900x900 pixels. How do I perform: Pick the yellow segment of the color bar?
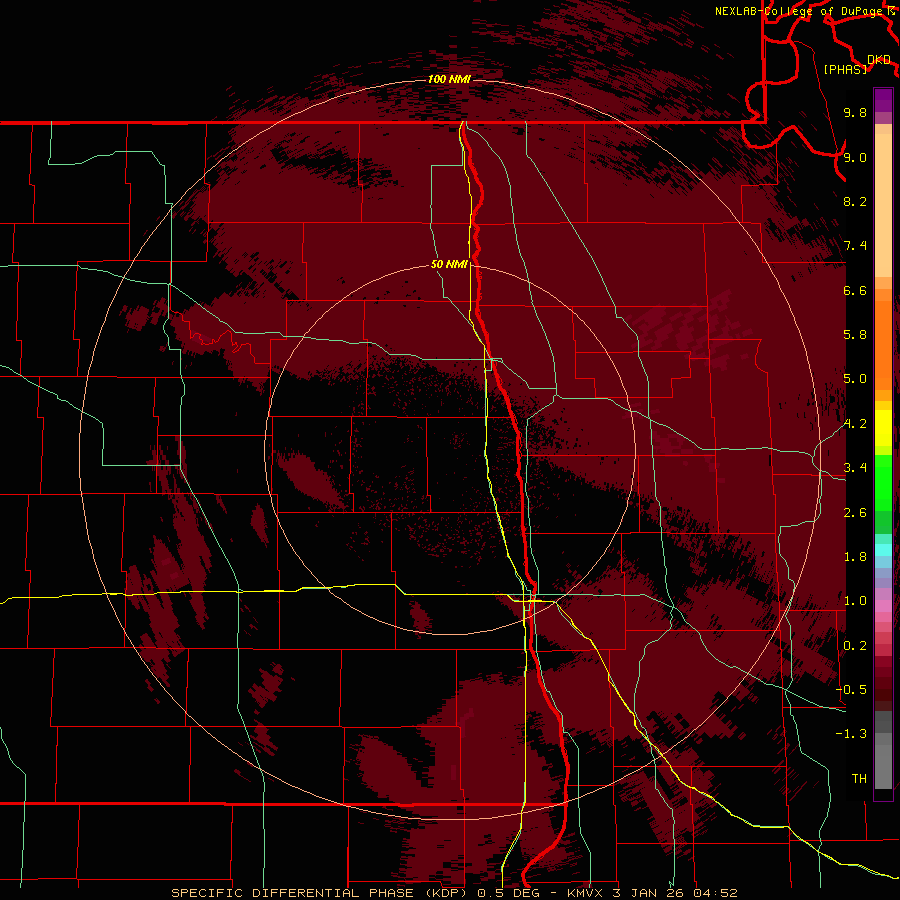tap(883, 428)
